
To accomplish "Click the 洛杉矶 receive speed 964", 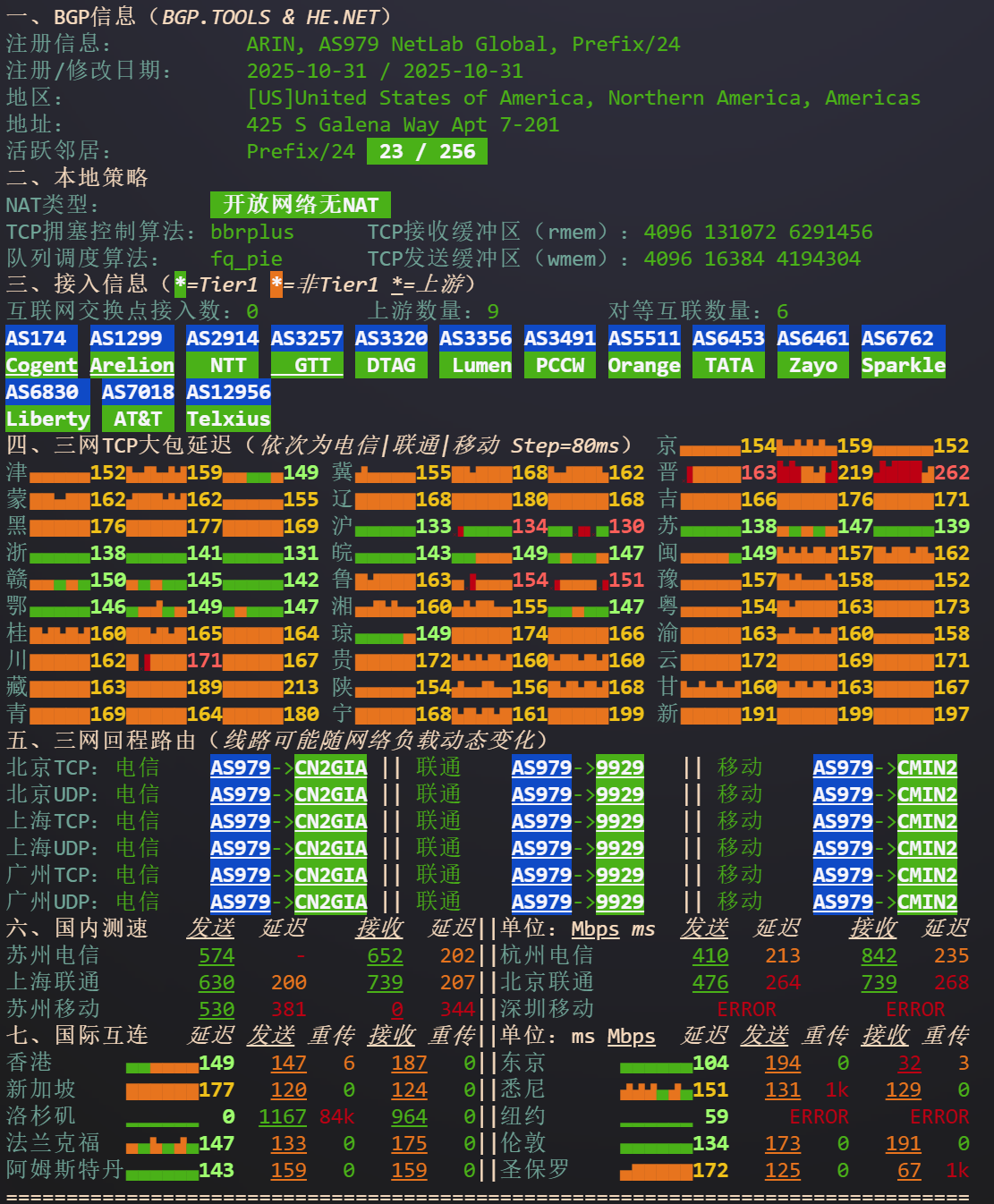I will pyautogui.click(x=409, y=1116).
